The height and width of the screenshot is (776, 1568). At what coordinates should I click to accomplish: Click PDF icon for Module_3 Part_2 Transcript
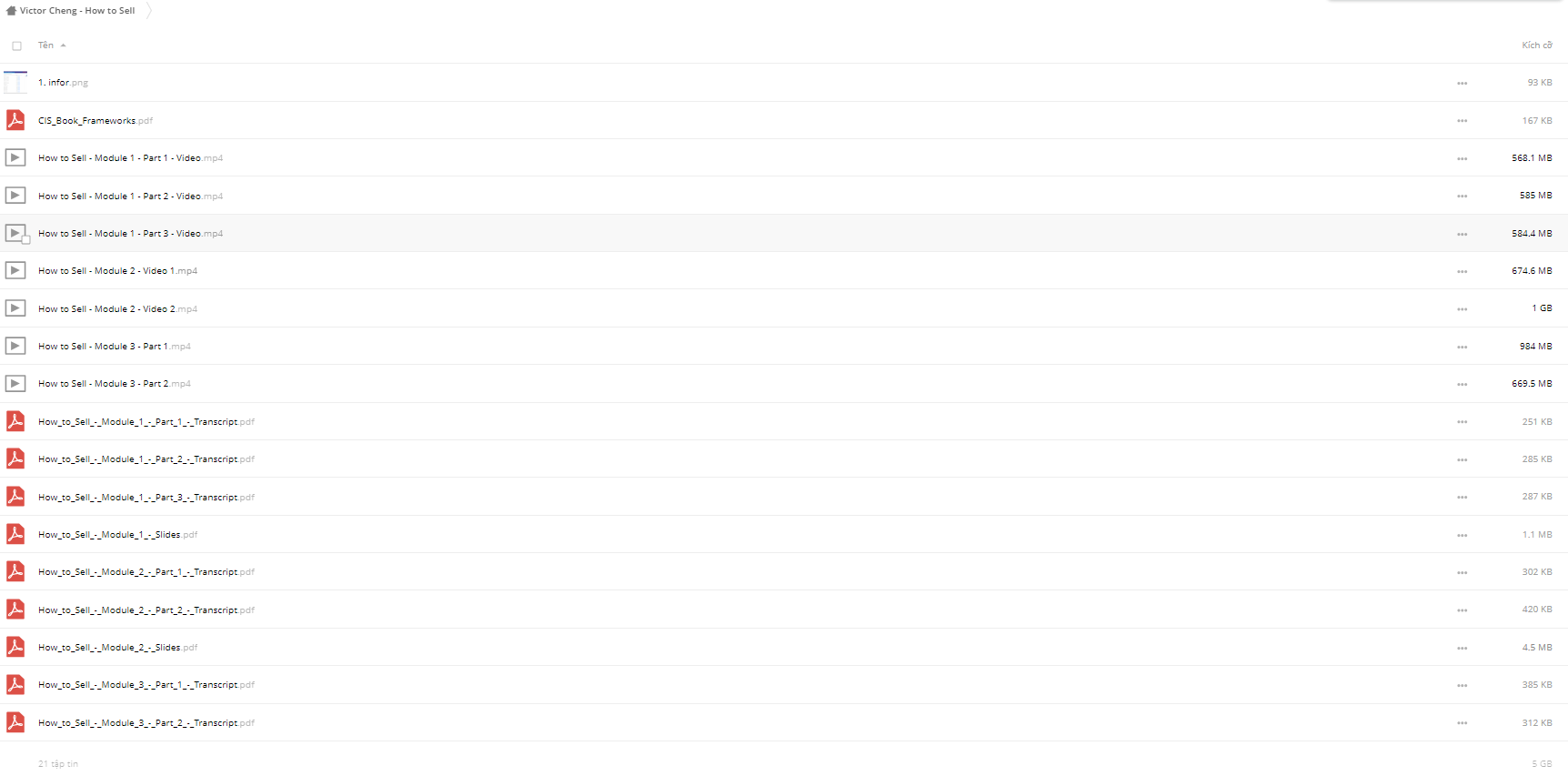coord(15,722)
